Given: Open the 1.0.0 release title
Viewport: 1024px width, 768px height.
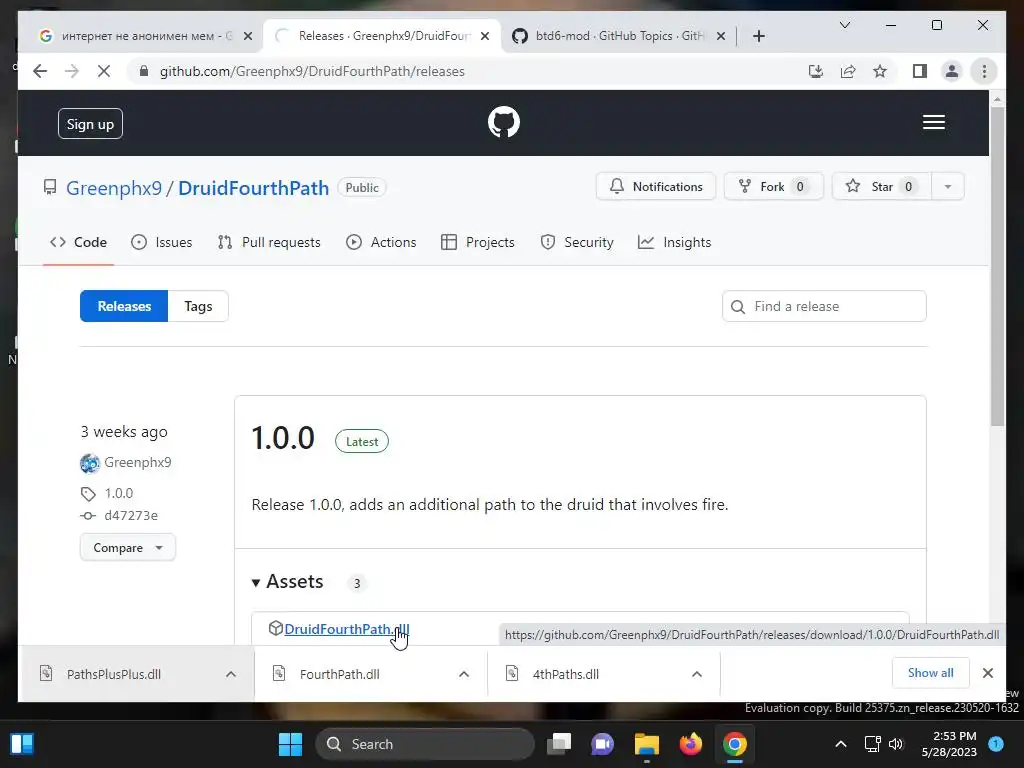Looking at the screenshot, I should tap(283, 438).
